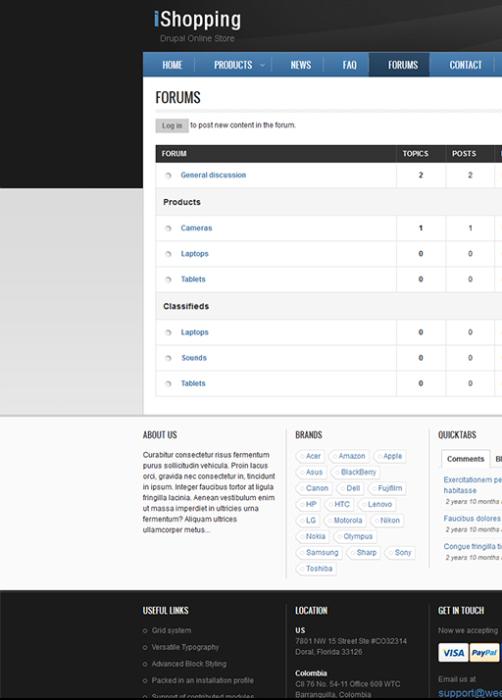Viewport: 502px width, 700px height.
Task: Select the Samsung brand tag
Action: (319, 553)
